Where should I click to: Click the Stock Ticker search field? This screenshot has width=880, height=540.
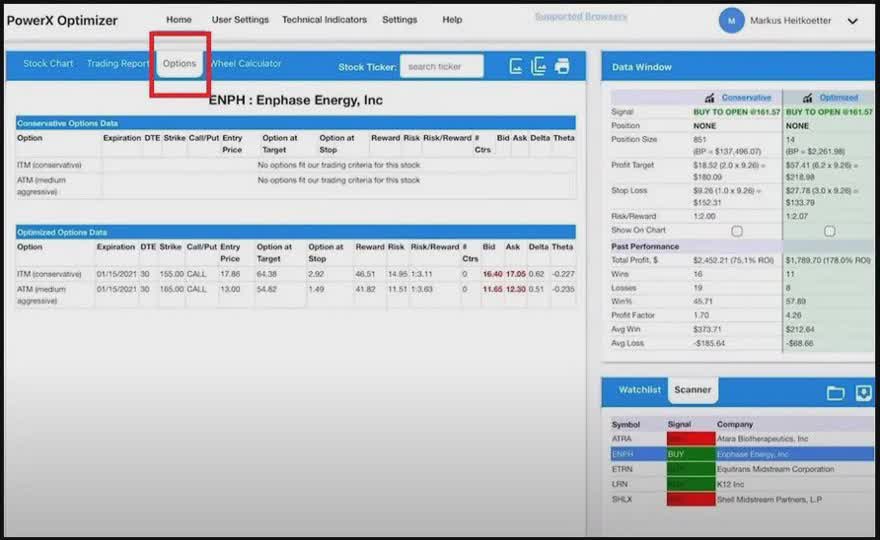442,66
